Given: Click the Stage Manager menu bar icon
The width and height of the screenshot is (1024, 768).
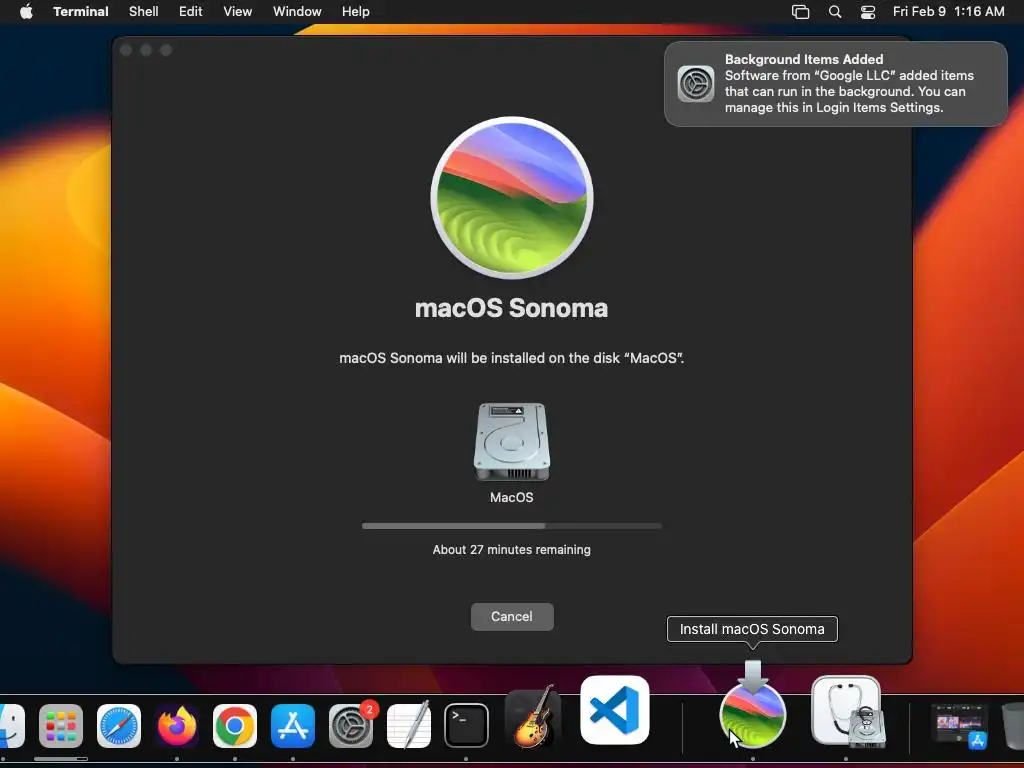Looking at the screenshot, I should point(801,12).
